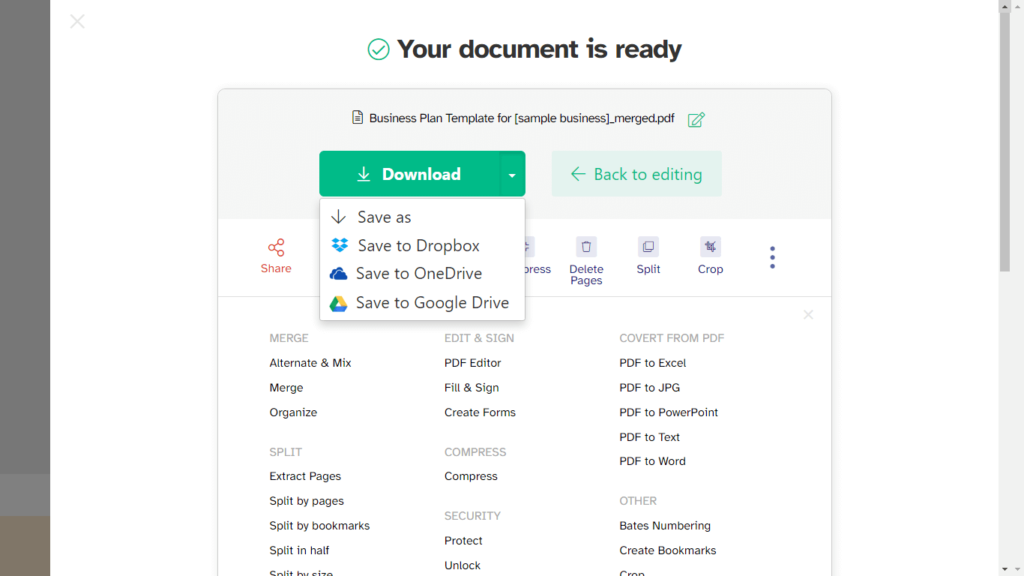This screenshot has height=576, width=1024.
Task: Open PDF to Text link
Action: tap(649, 438)
